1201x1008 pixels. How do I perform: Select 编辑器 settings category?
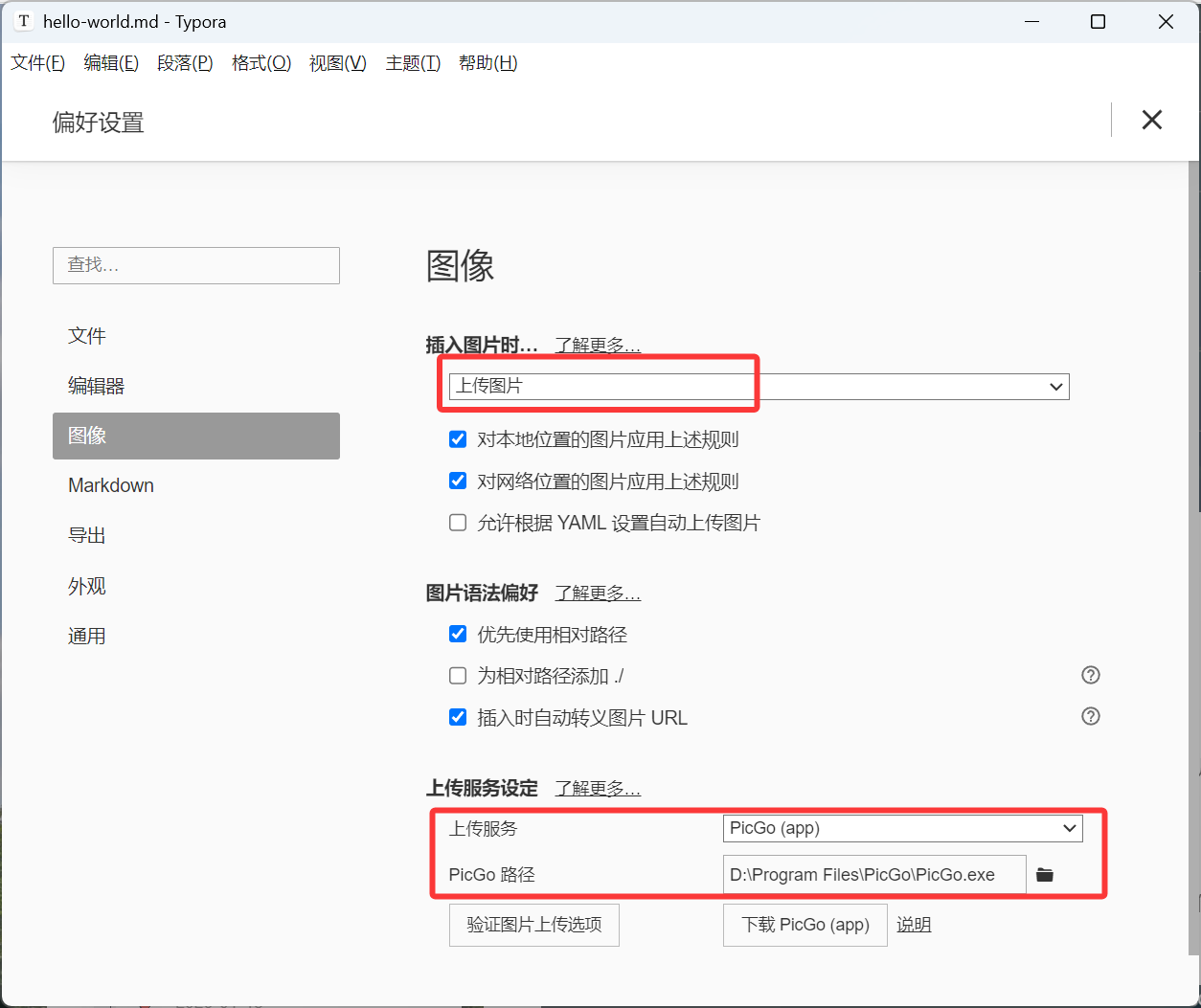click(x=196, y=386)
